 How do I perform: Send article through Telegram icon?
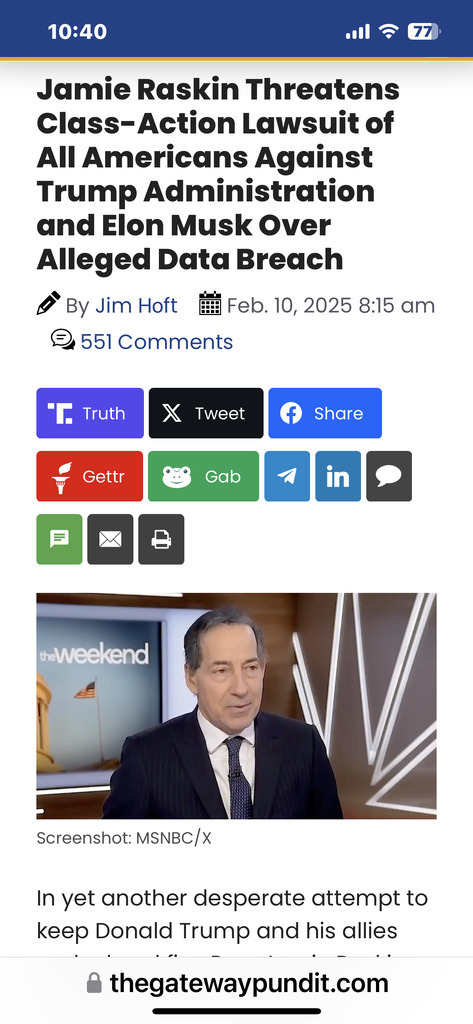click(287, 476)
